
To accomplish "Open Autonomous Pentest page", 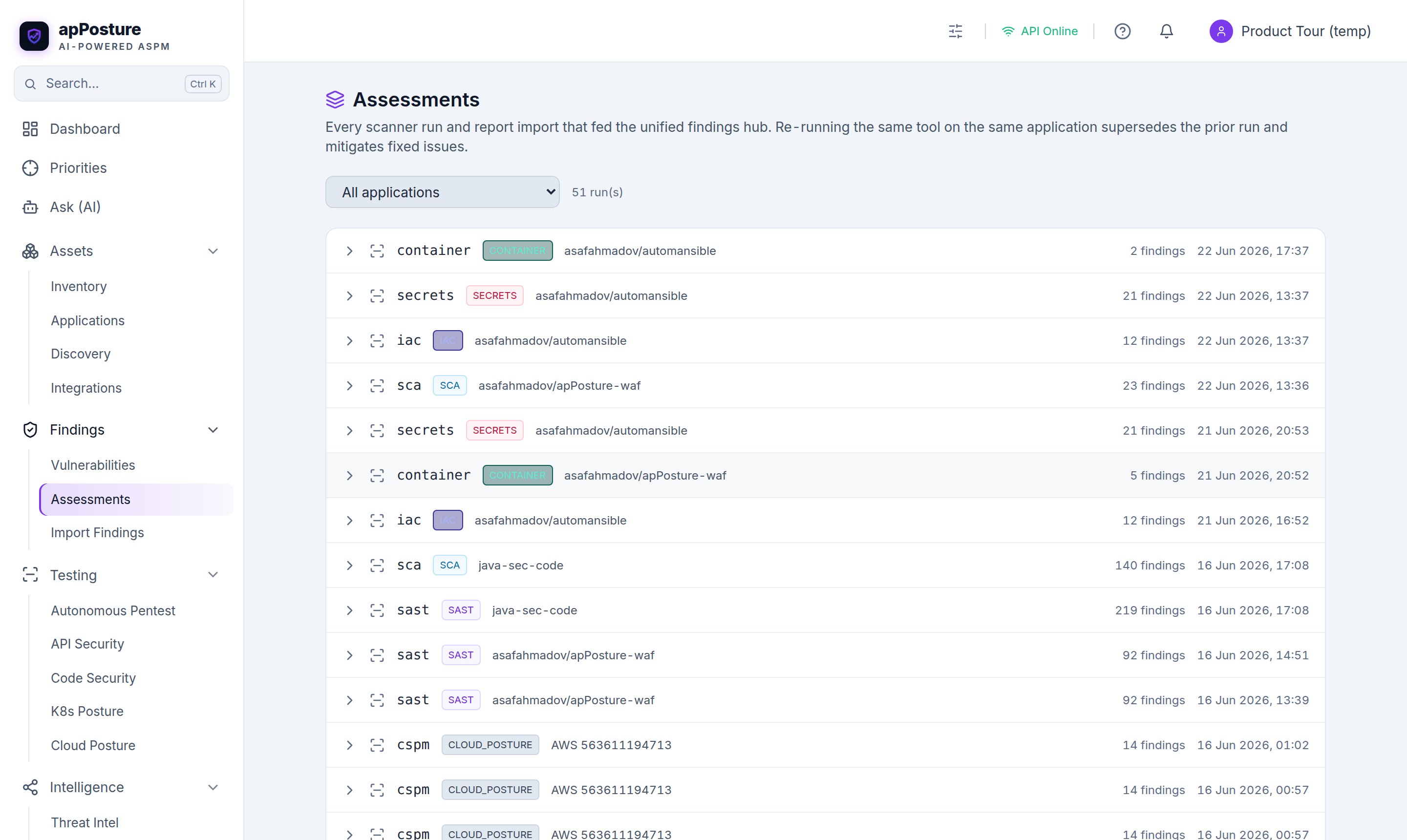I will click(113, 611).
